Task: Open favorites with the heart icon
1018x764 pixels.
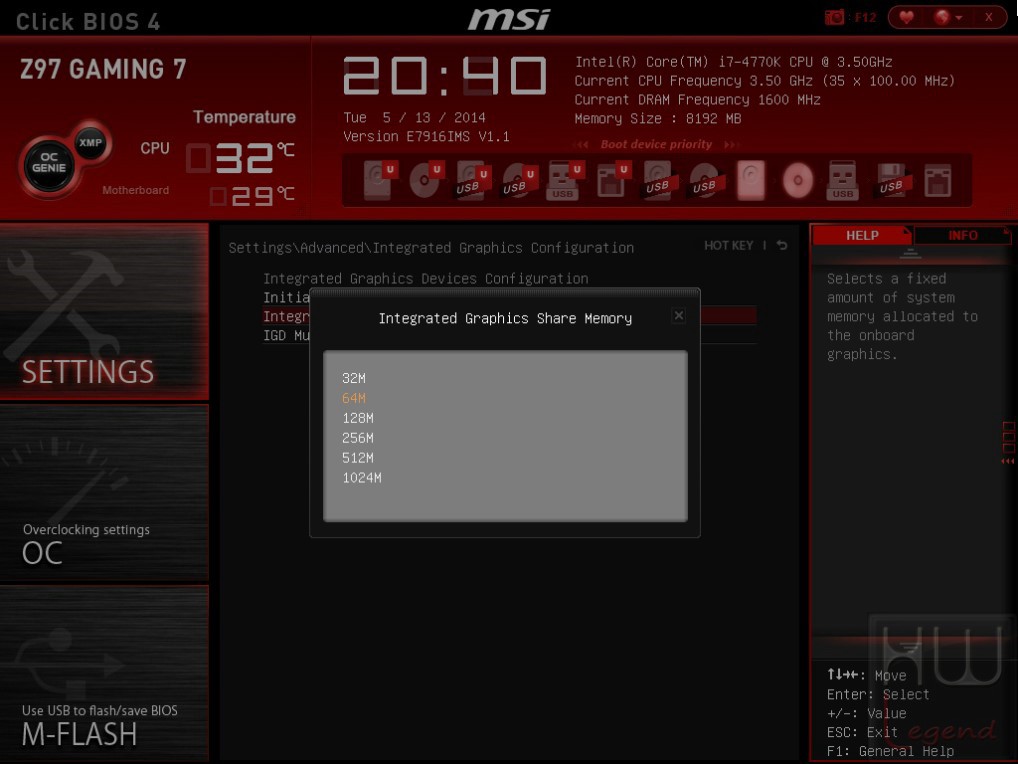Action: 906,18
